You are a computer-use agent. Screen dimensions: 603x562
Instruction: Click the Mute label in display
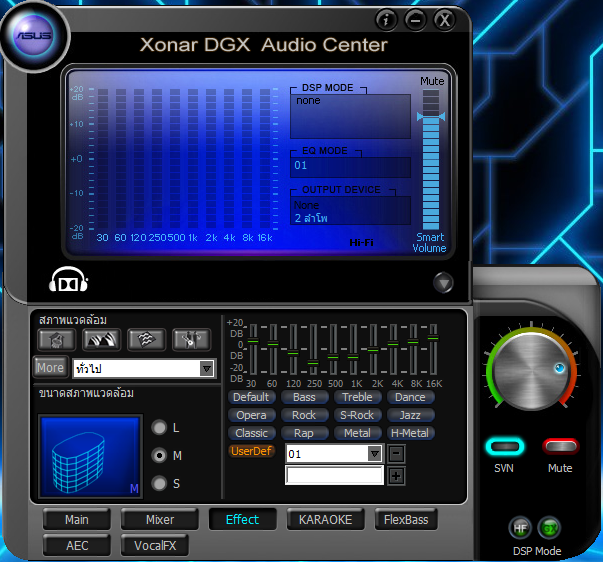[432, 81]
